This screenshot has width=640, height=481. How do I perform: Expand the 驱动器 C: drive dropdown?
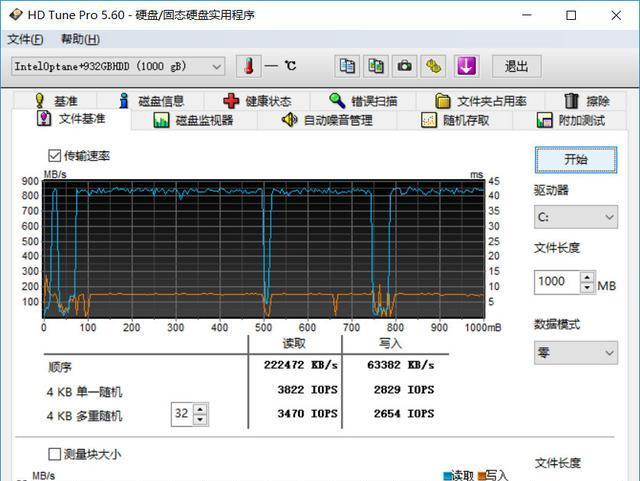coord(576,217)
